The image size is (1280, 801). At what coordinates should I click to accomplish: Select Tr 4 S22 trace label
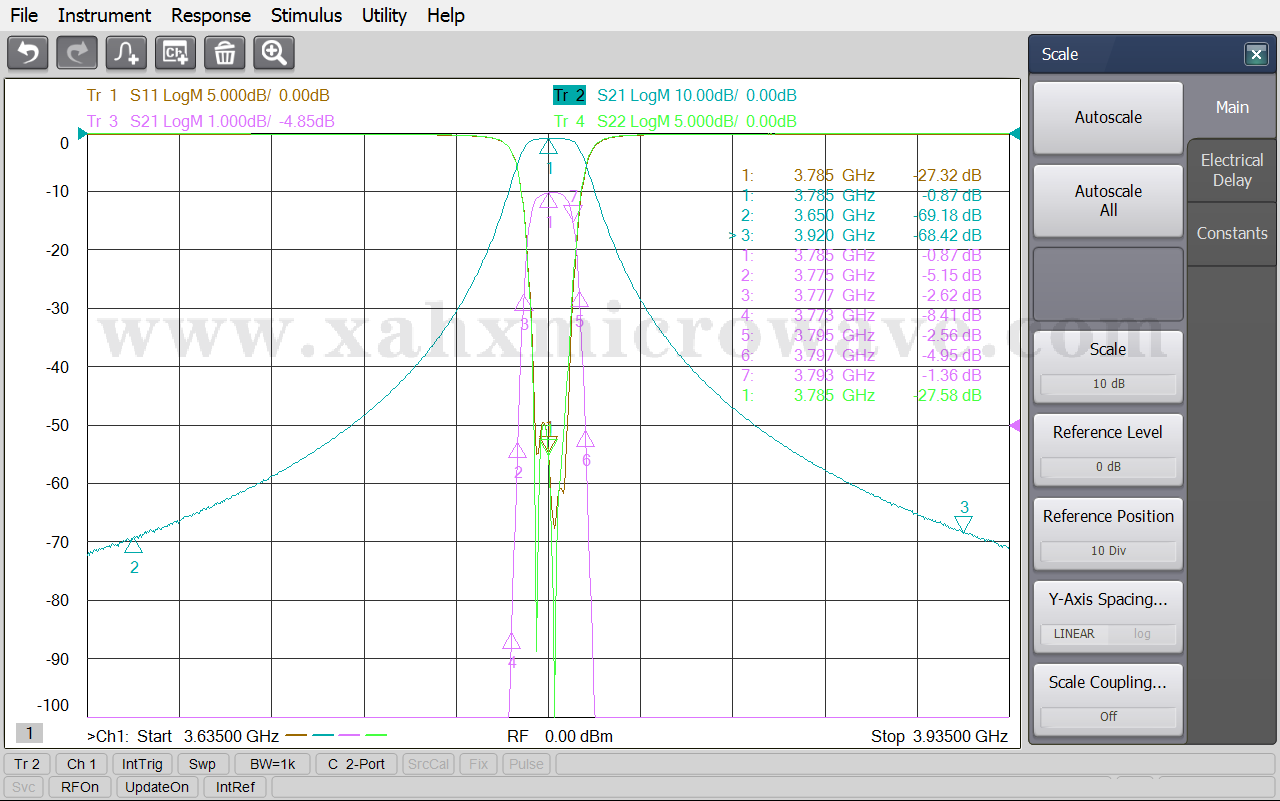[675, 122]
